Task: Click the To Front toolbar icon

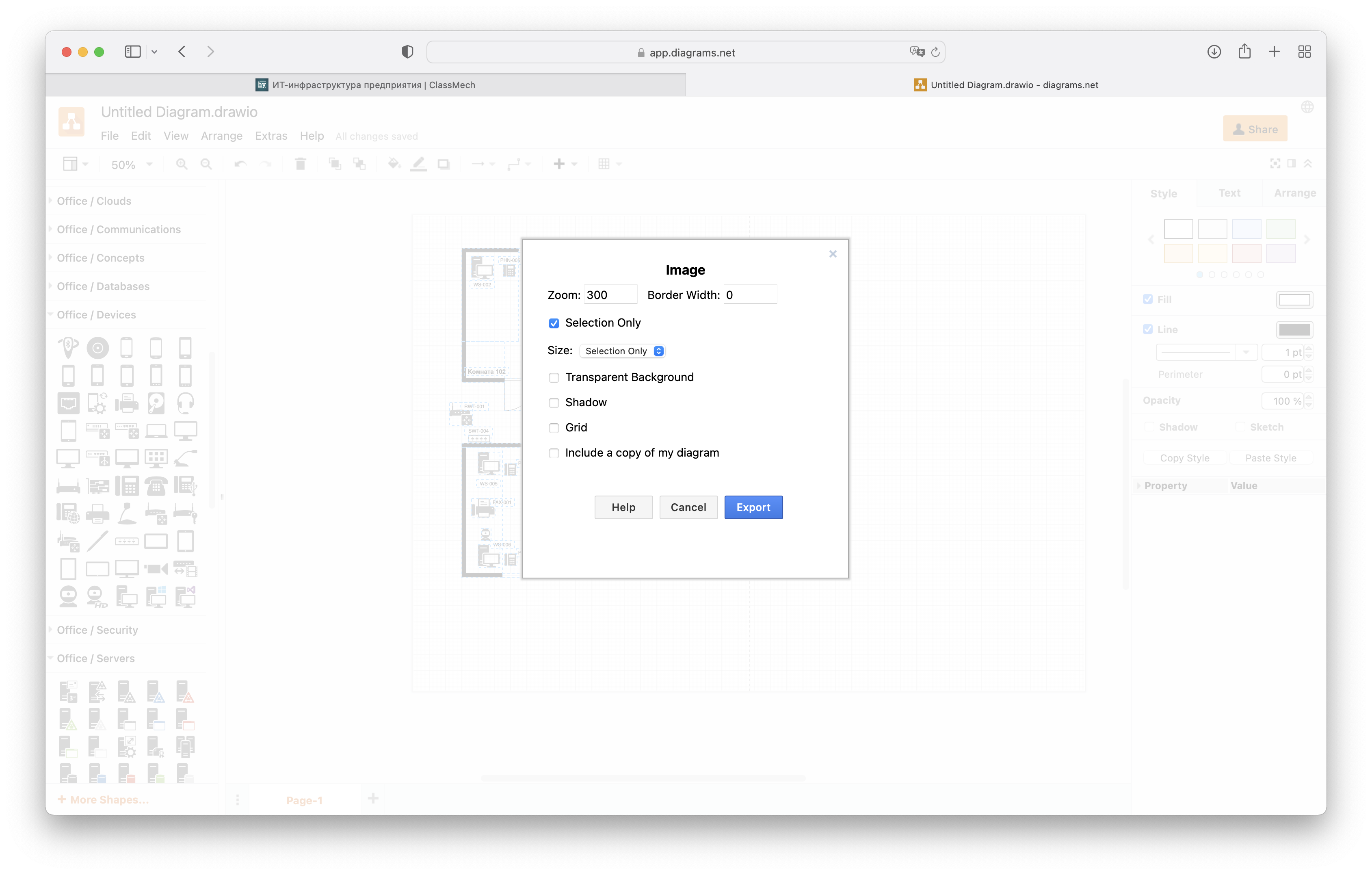Action: (x=335, y=164)
